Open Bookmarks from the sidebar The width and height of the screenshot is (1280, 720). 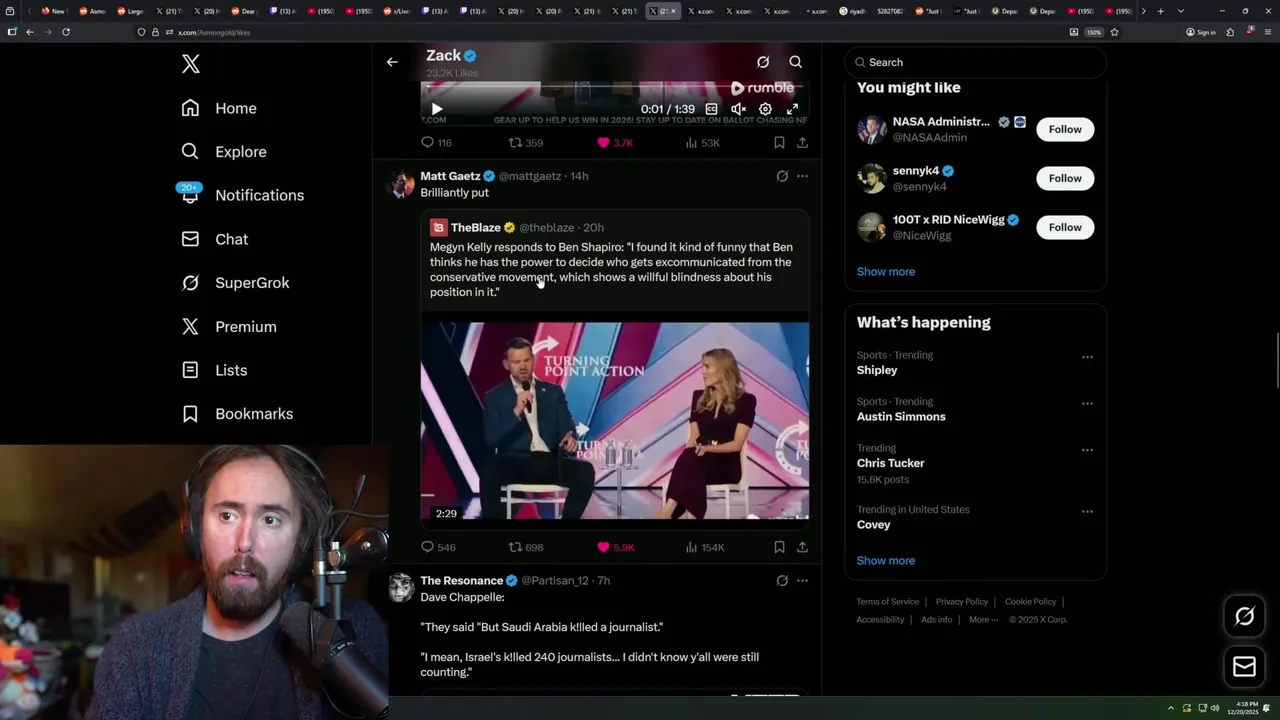(237, 414)
